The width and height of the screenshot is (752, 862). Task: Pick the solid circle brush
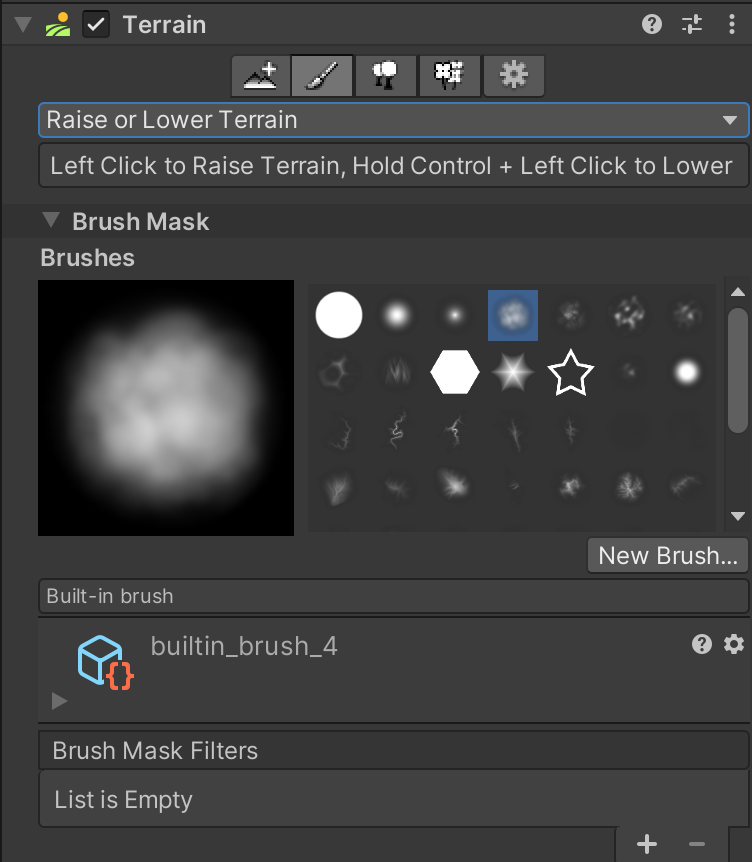tap(338, 316)
